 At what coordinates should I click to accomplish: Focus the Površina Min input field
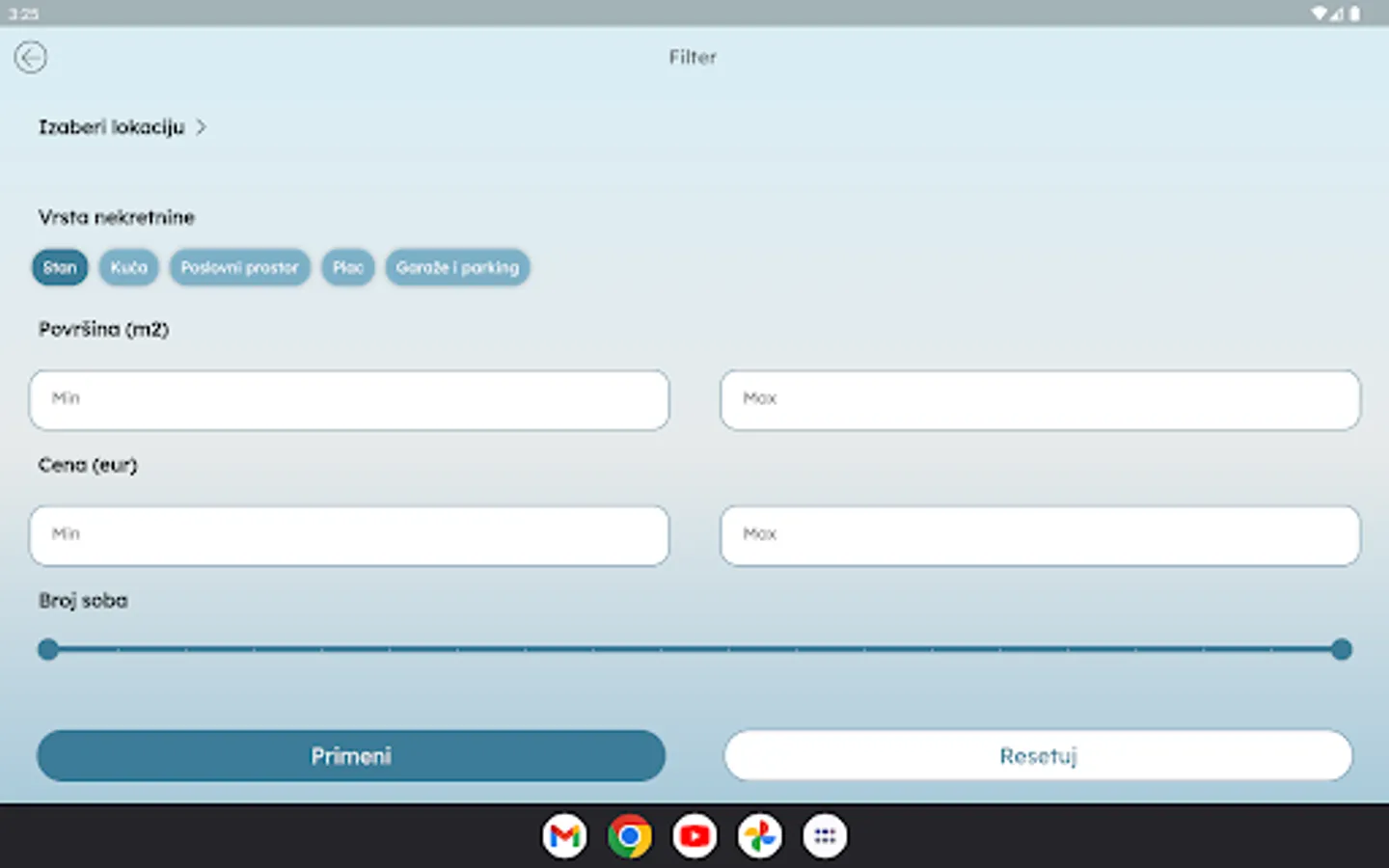click(x=349, y=399)
